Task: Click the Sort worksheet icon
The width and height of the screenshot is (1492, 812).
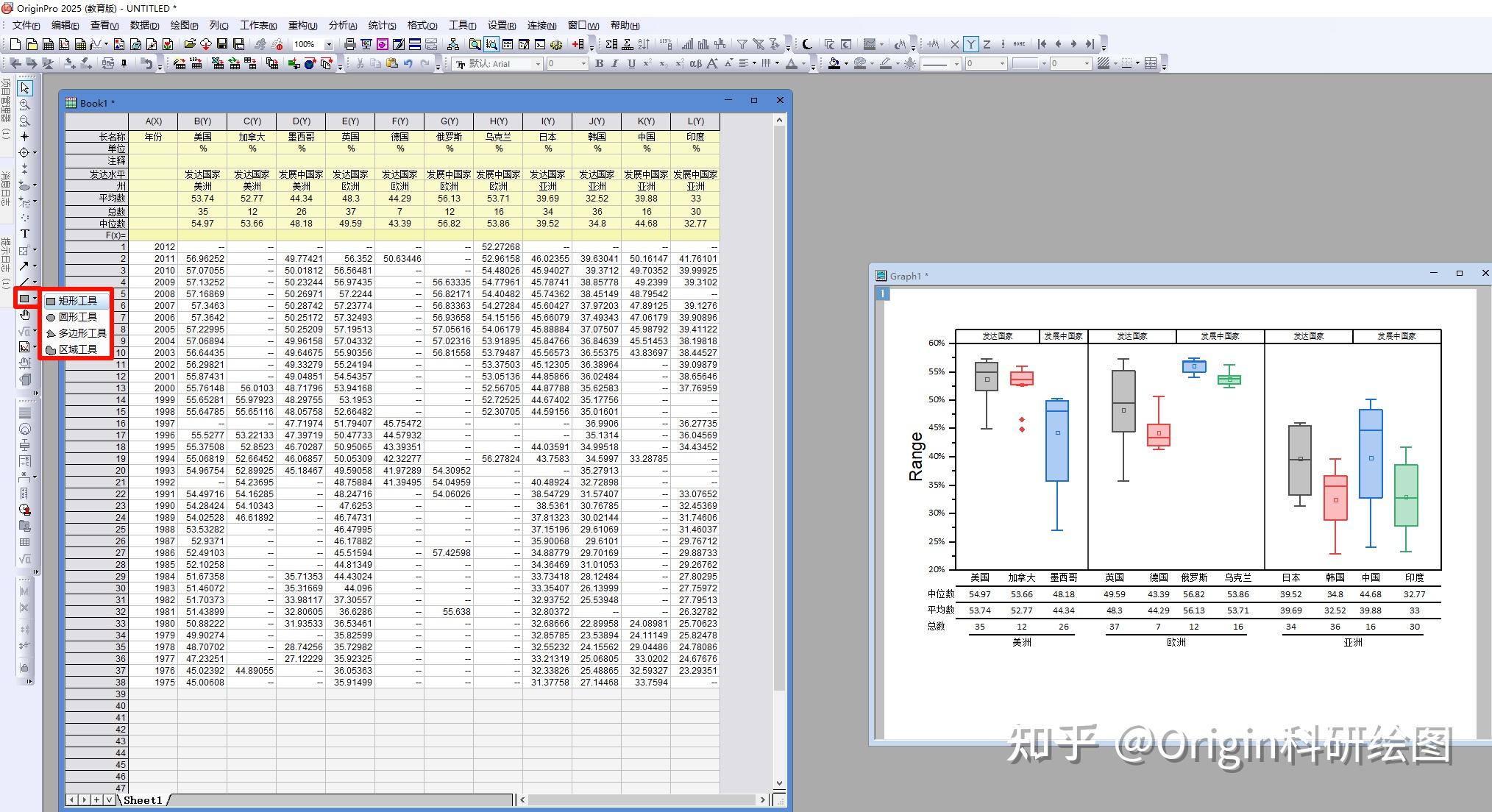Action: click(x=644, y=45)
